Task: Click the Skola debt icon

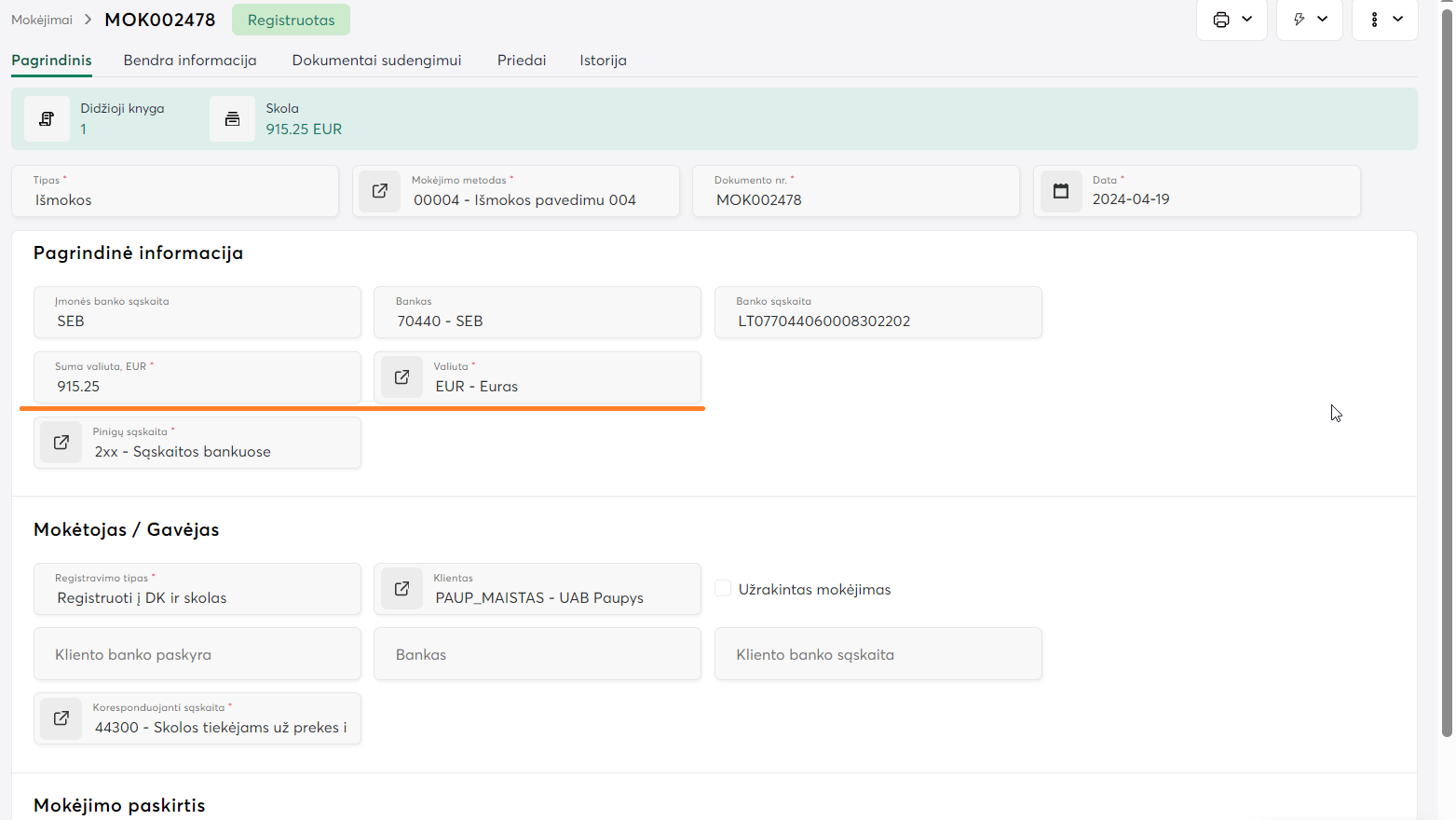Action: tap(232, 119)
